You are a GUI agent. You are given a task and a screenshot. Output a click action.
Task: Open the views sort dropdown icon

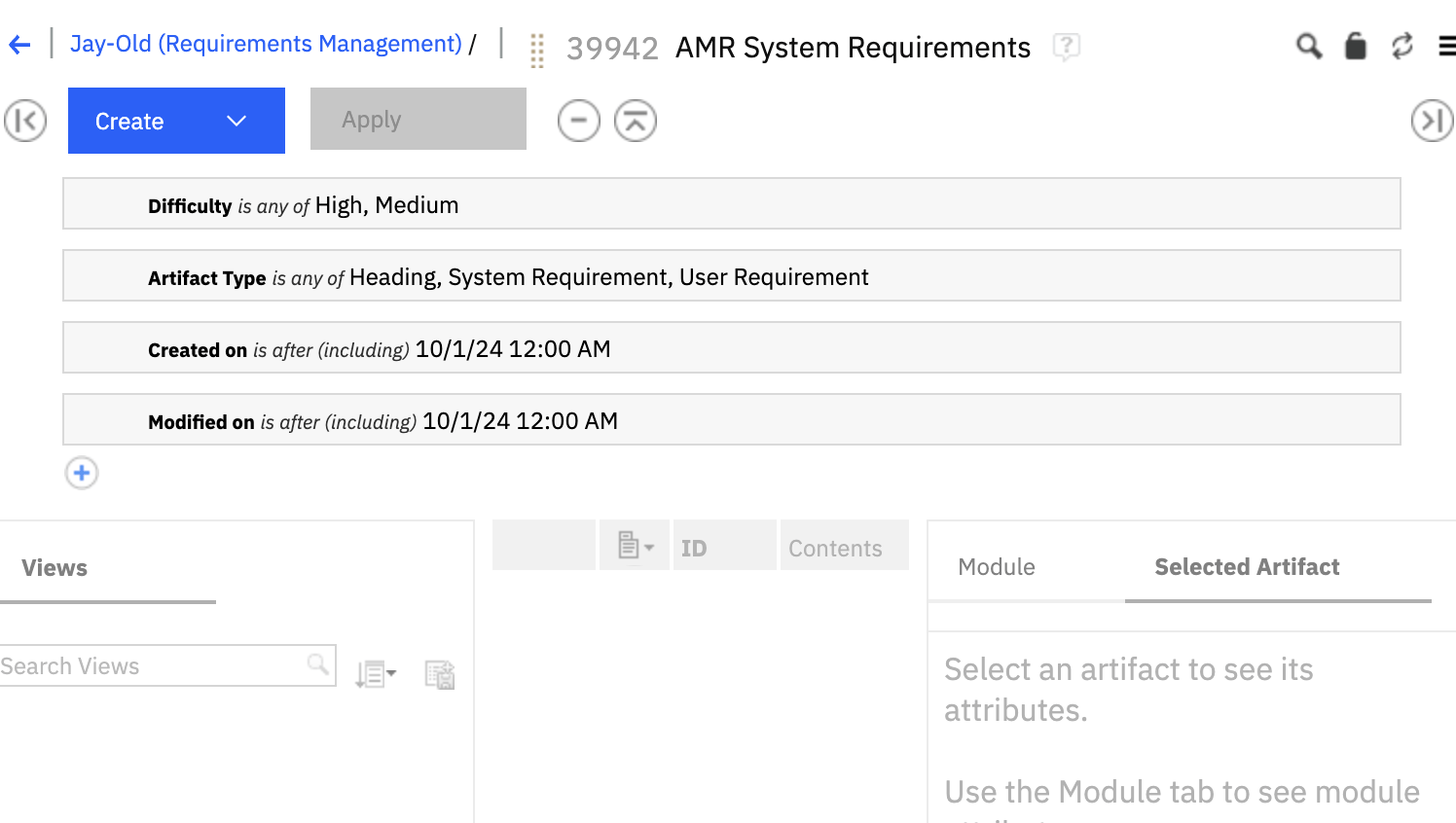coord(376,673)
